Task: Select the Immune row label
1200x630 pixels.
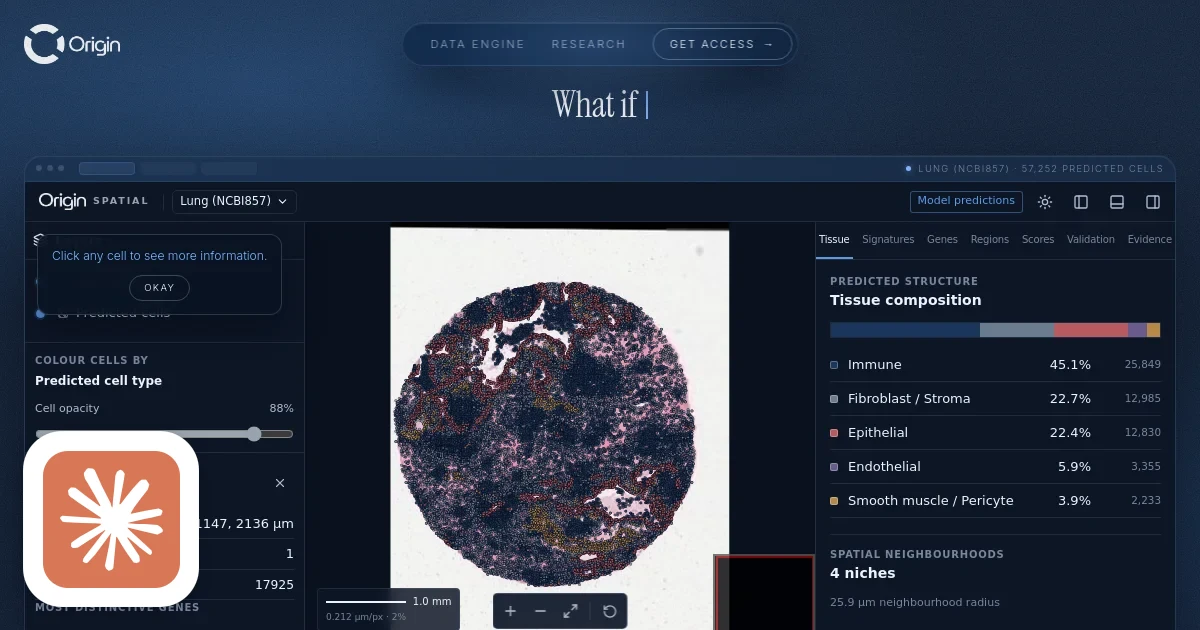Action: (875, 365)
